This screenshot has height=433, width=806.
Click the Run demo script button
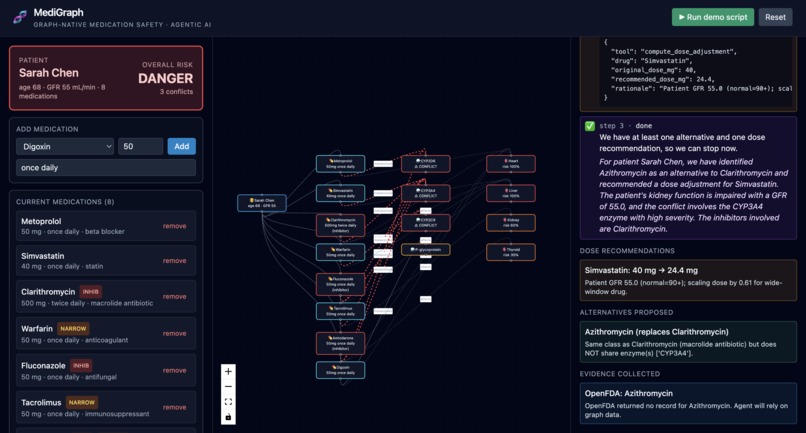712,17
